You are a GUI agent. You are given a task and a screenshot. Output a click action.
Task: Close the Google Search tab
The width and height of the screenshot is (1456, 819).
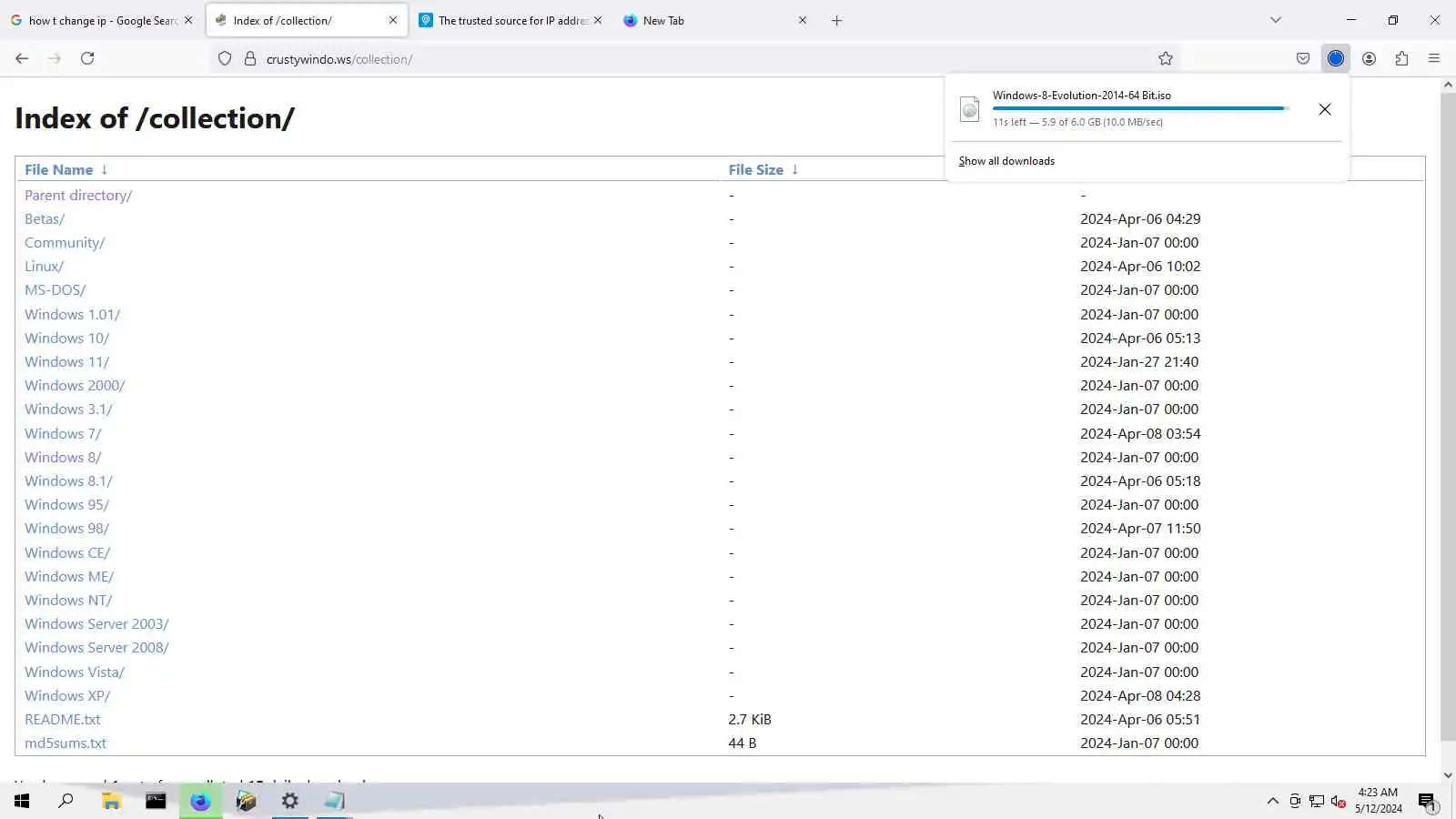point(188,20)
